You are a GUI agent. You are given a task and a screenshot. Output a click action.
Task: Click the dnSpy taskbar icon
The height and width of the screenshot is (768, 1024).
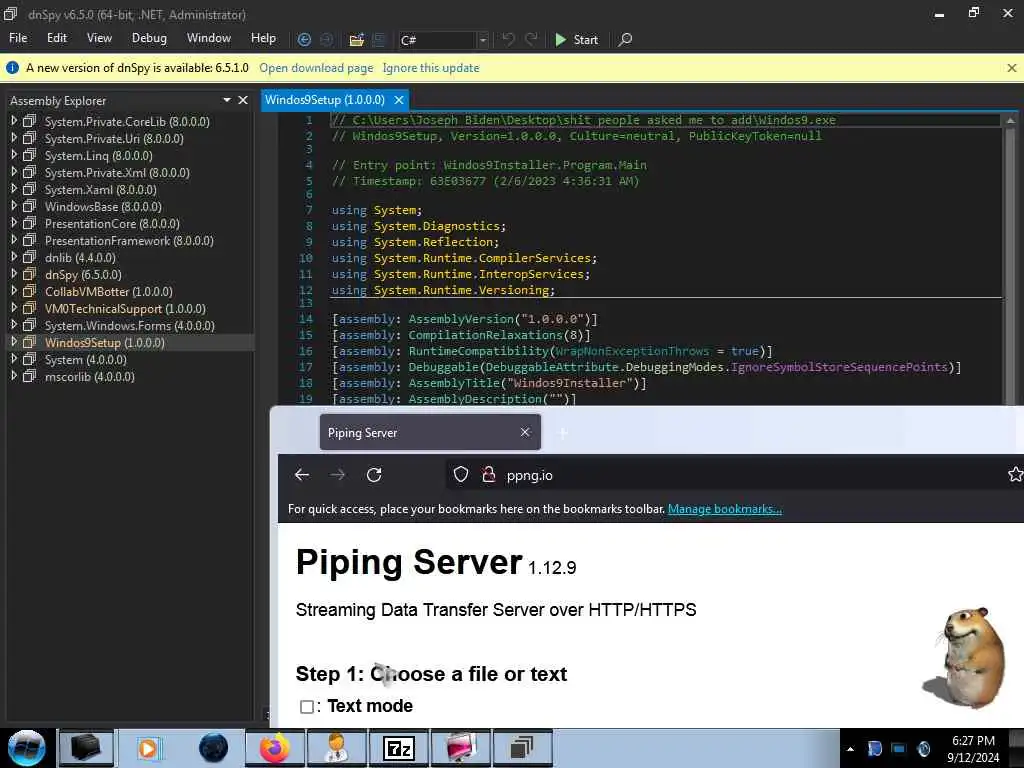(522, 748)
